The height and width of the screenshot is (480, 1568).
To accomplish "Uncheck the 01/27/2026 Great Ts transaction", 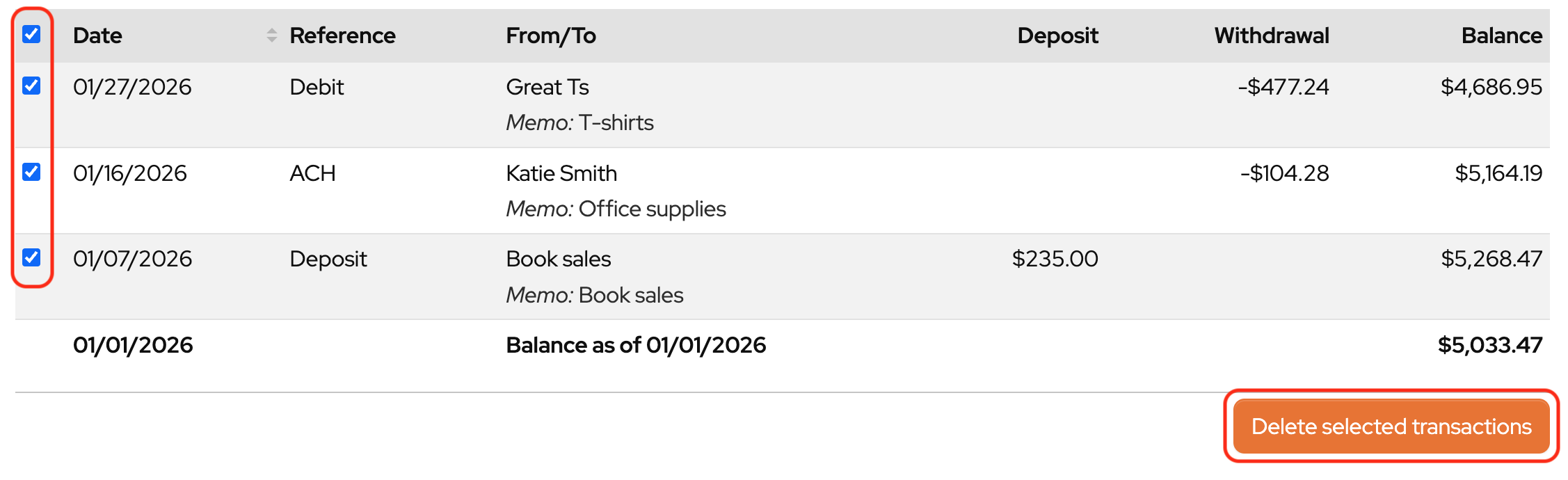I will tap(31, 86).
